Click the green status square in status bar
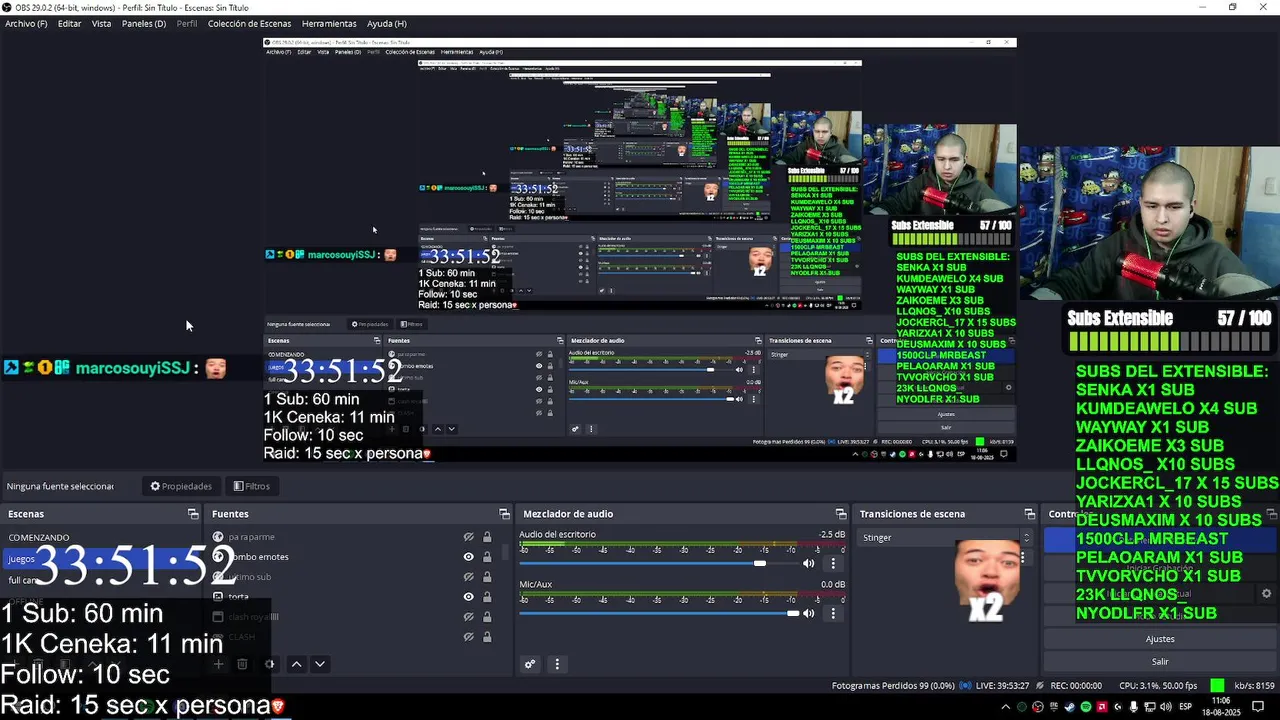Viewport: 1280px width, 720px height. 1217,685
